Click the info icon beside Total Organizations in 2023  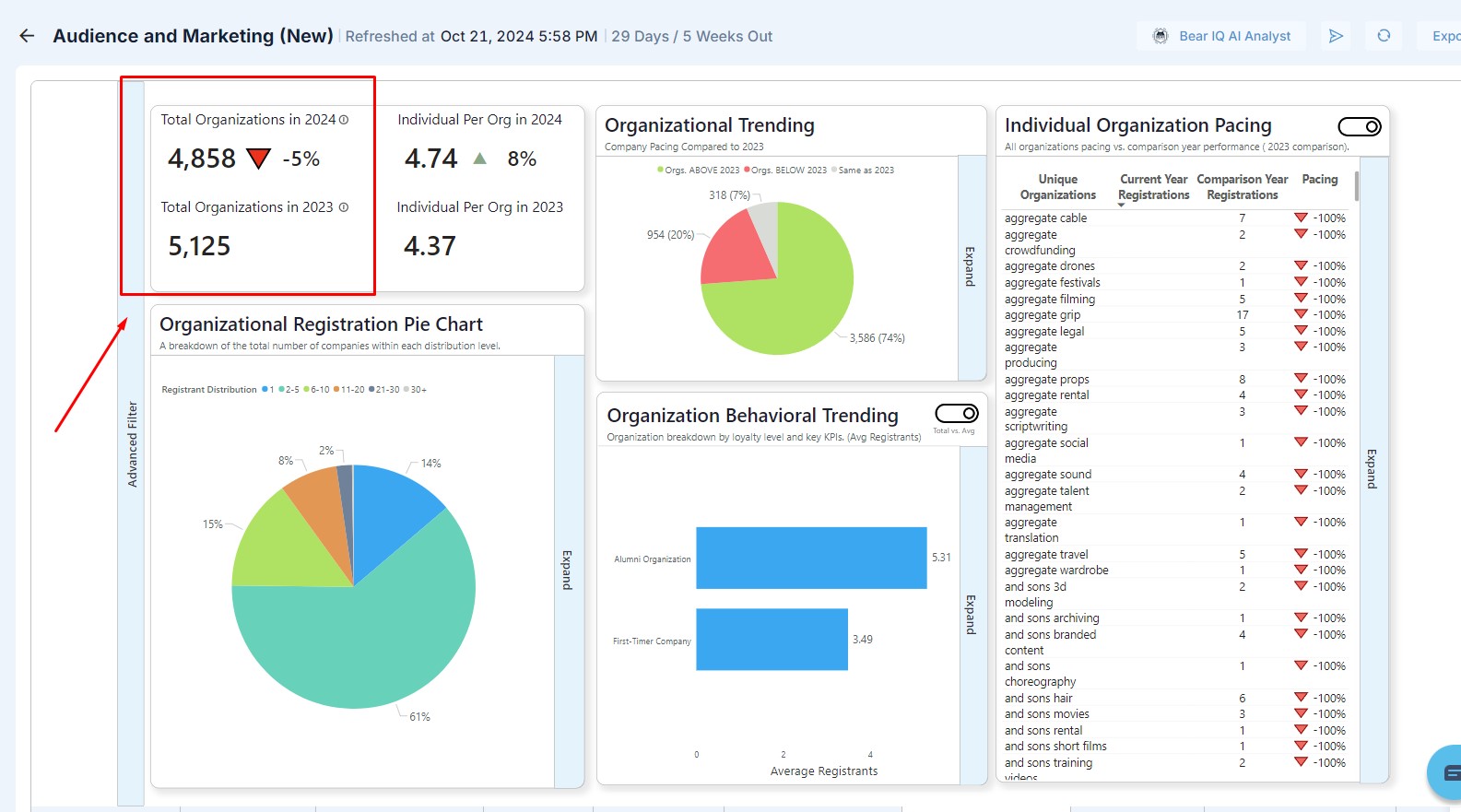344,207
